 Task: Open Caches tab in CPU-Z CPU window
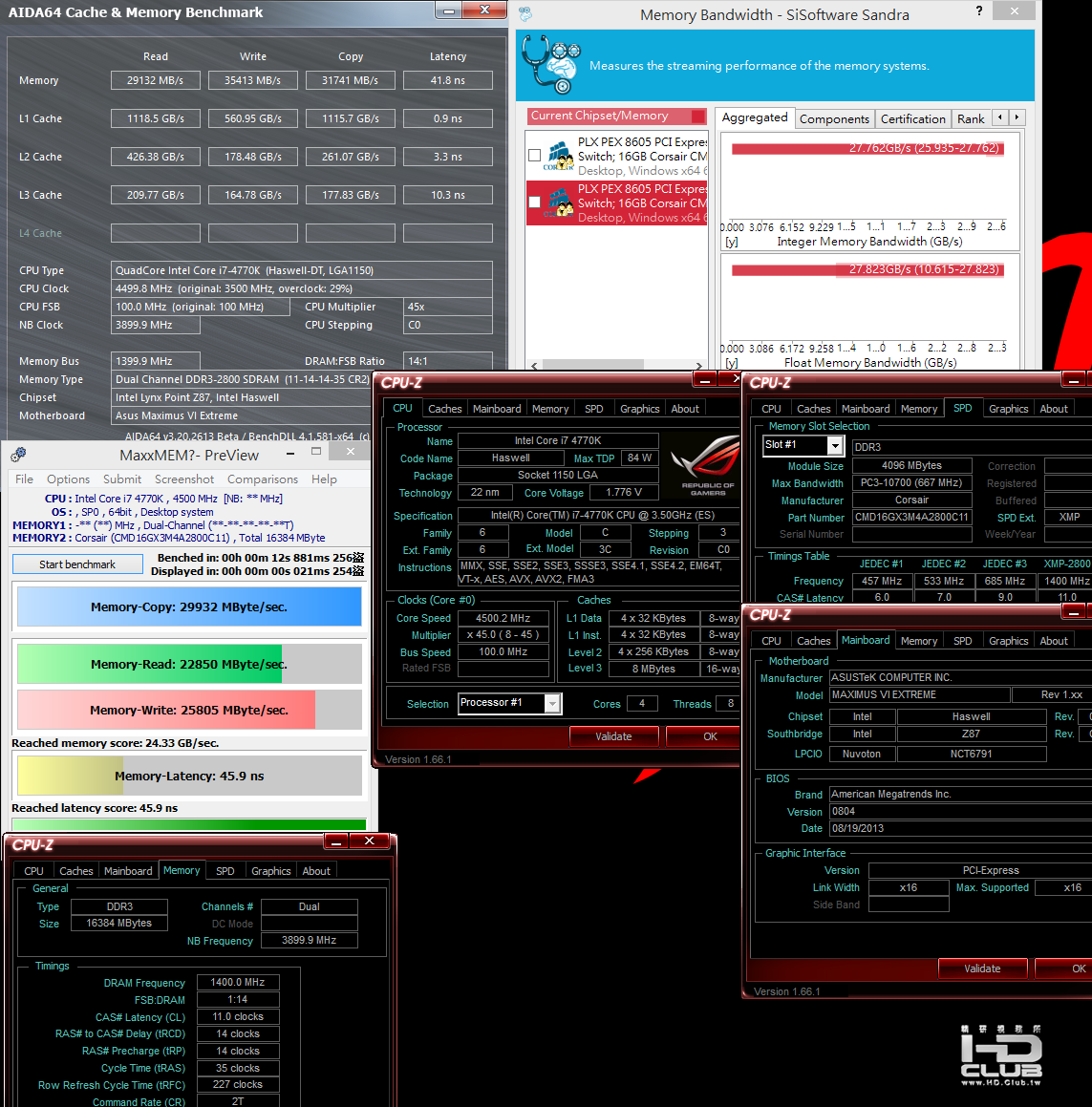(x=445, y=409)
